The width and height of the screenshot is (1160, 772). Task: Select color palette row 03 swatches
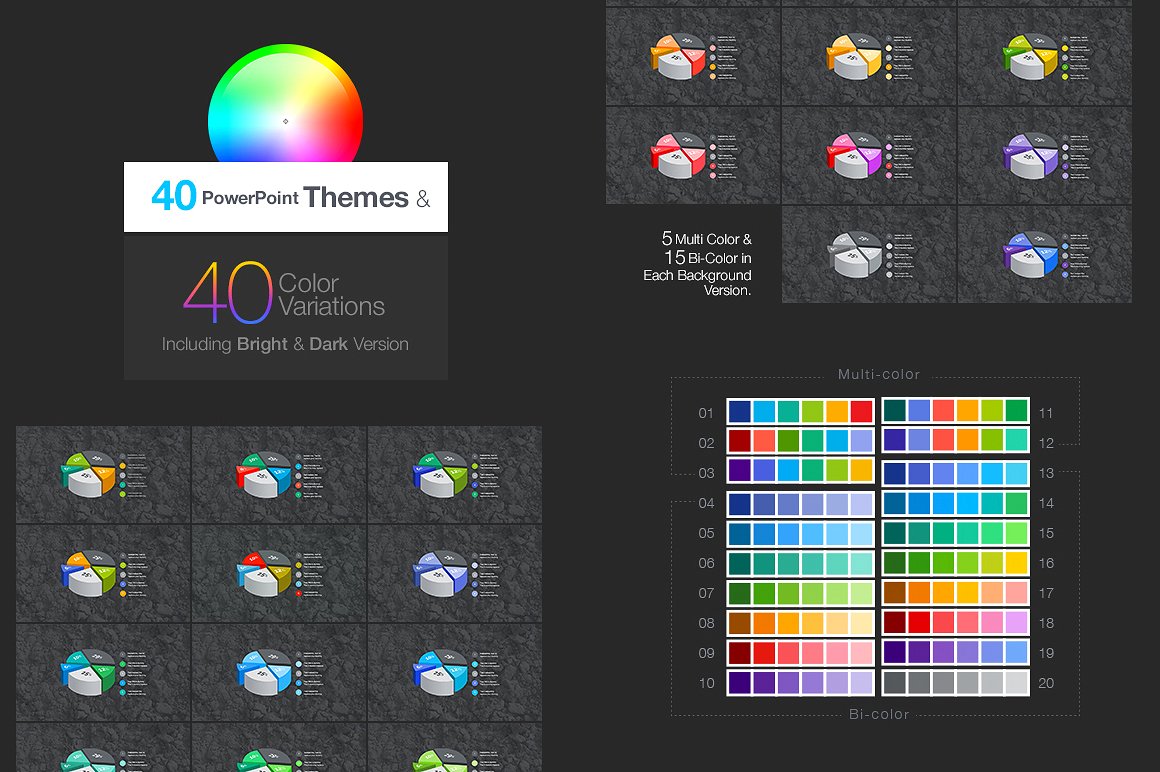(800, 470)
